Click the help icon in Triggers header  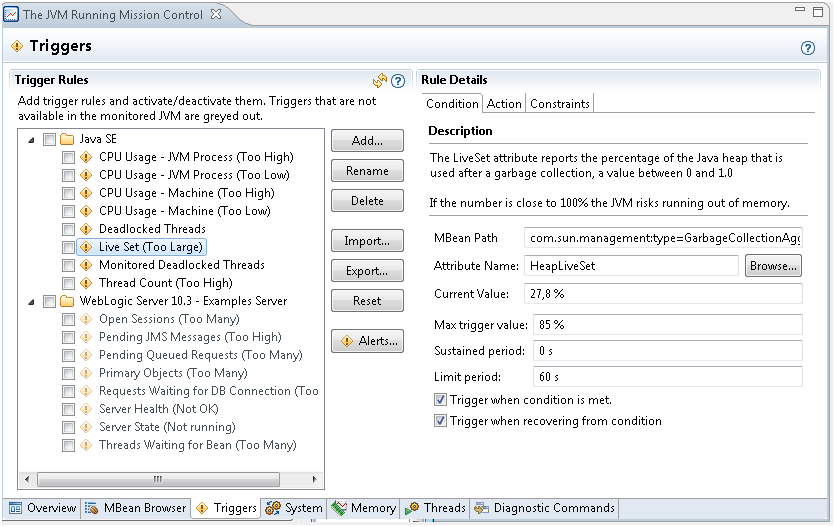tap(808, 47)
